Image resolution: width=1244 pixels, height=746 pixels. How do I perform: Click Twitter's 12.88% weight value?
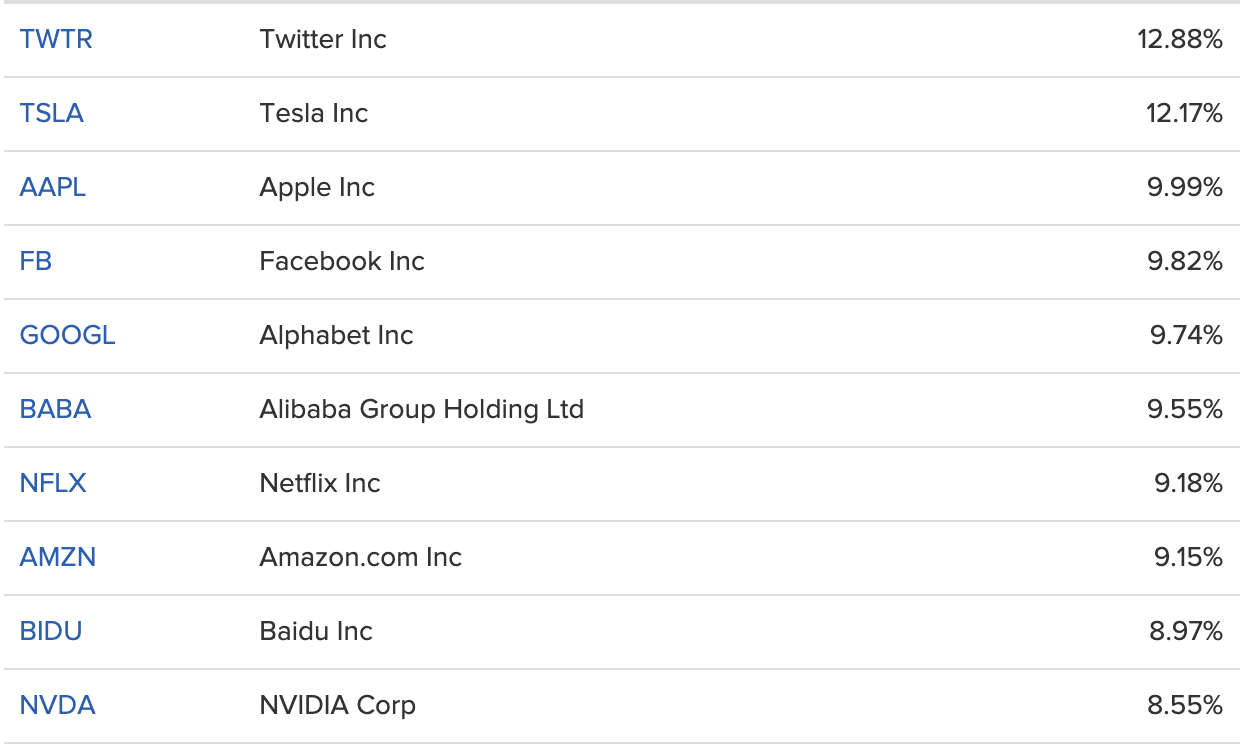(x=1180, y=40)
